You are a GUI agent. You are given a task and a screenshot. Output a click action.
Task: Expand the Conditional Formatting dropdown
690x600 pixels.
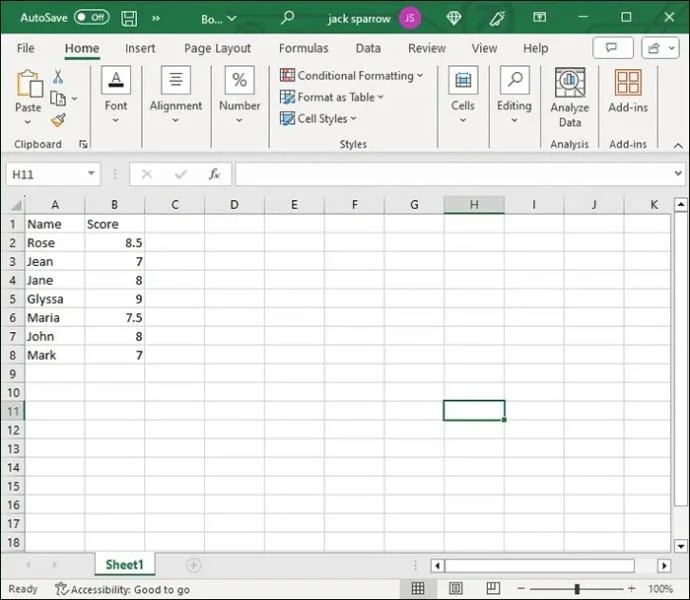(352, 76)
